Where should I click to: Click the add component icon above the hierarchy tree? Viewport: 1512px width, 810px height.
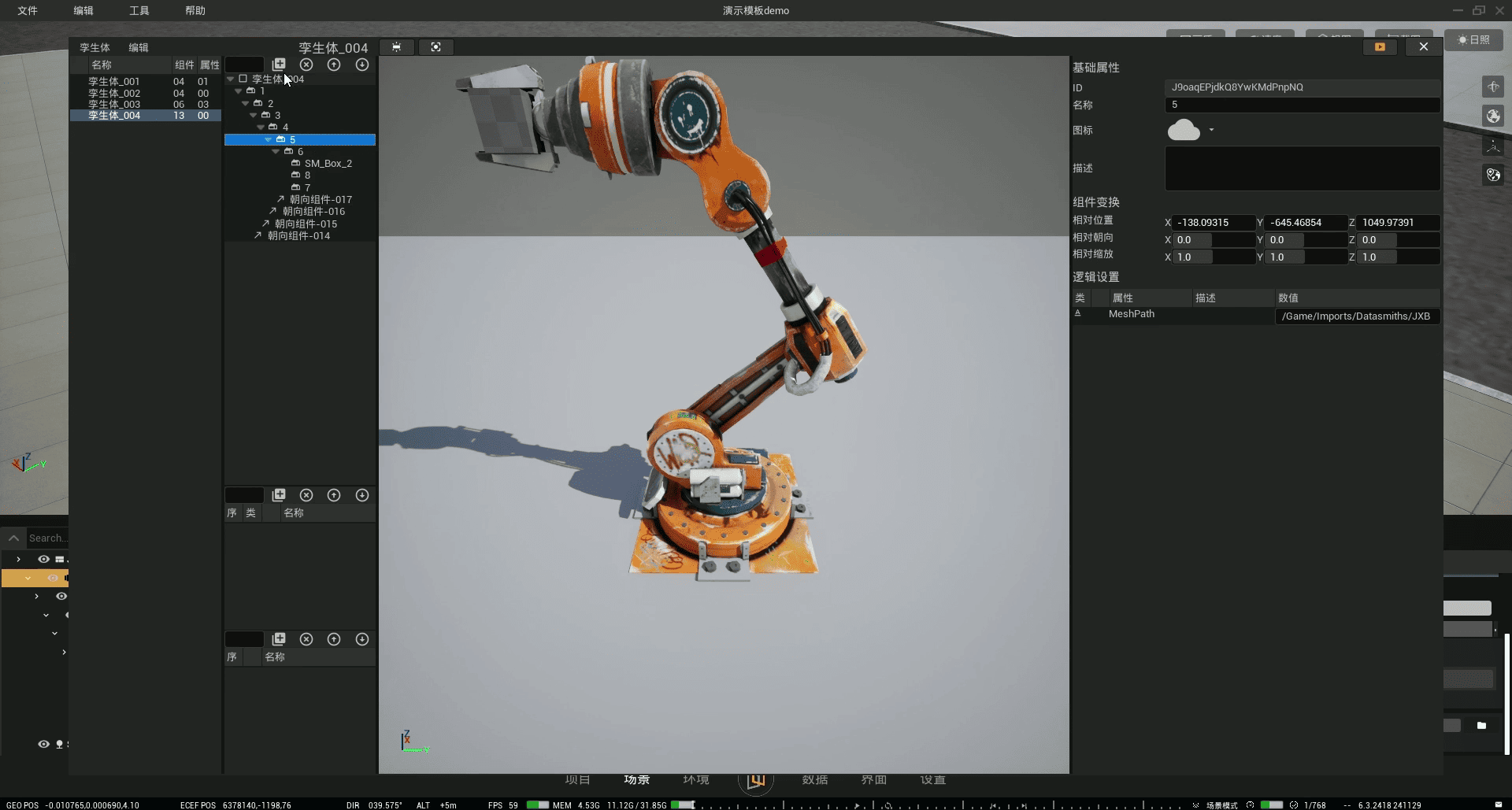coord(279,65)
